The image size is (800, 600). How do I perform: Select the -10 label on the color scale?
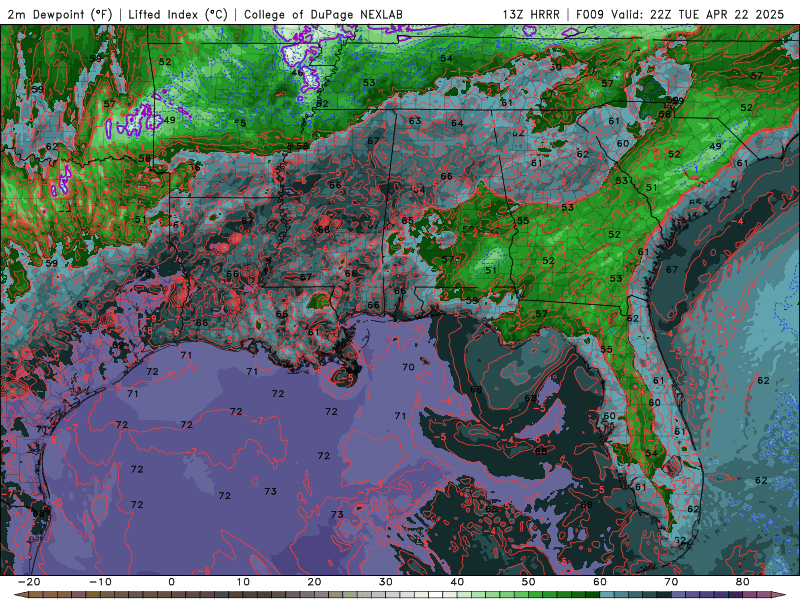100,582
